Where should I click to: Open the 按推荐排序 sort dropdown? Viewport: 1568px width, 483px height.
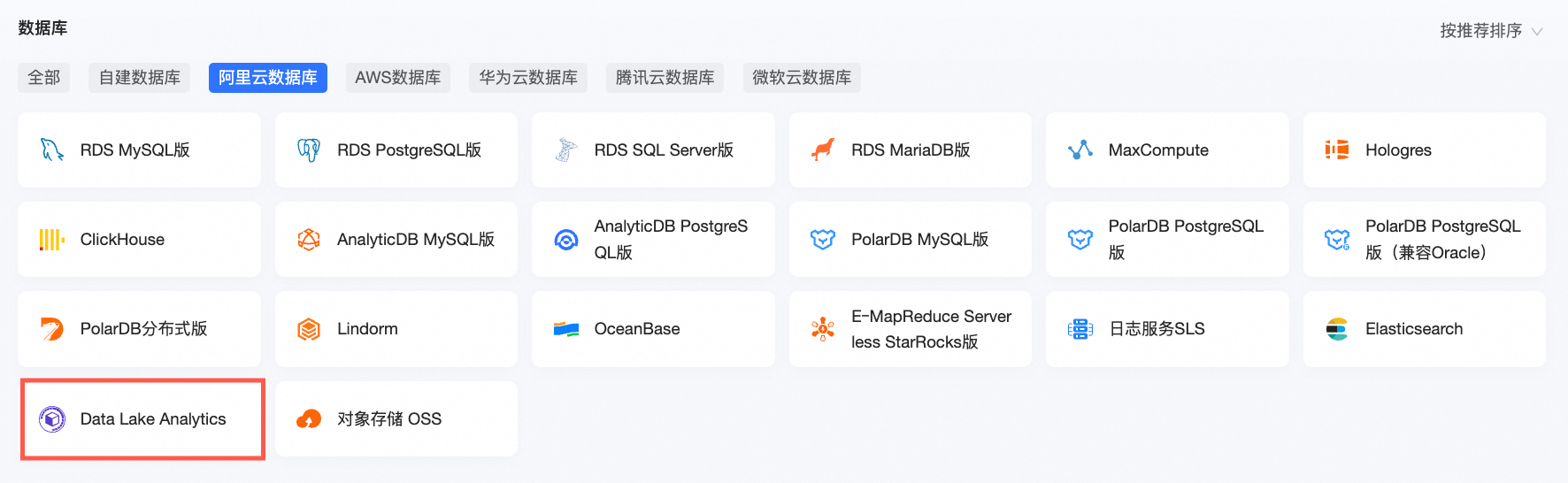pos(1491,31)
